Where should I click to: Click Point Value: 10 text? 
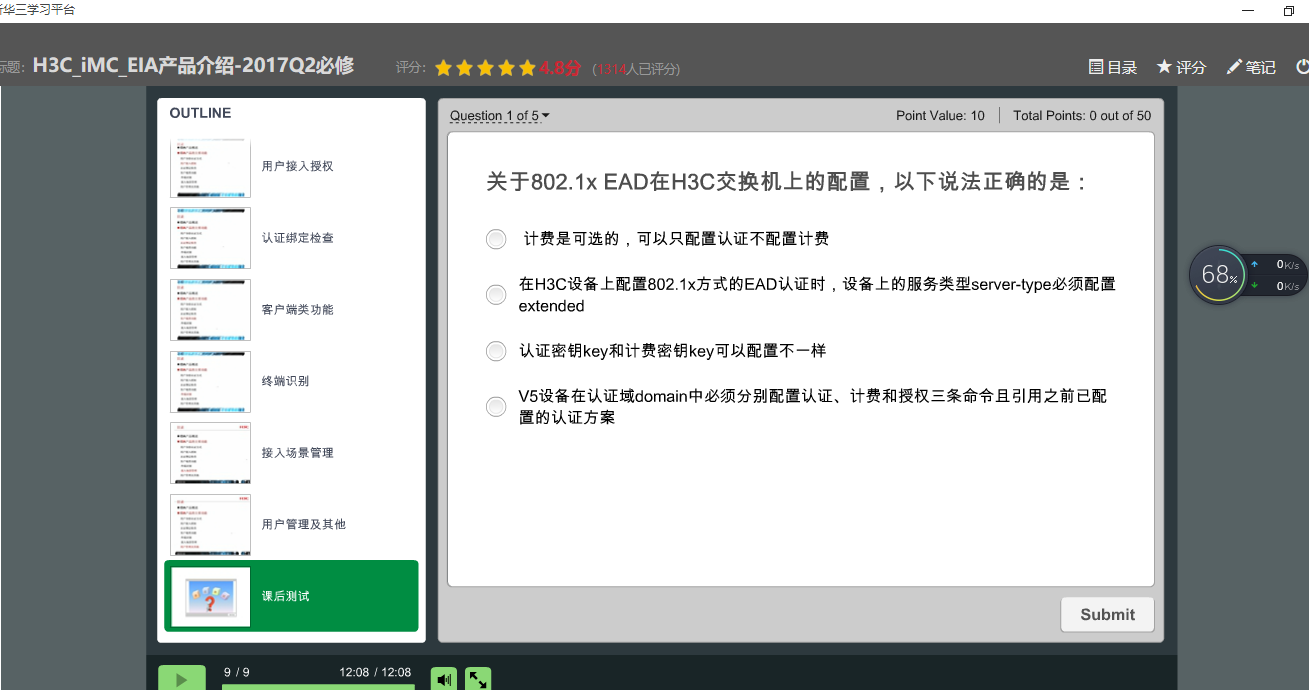pos(940,116)
